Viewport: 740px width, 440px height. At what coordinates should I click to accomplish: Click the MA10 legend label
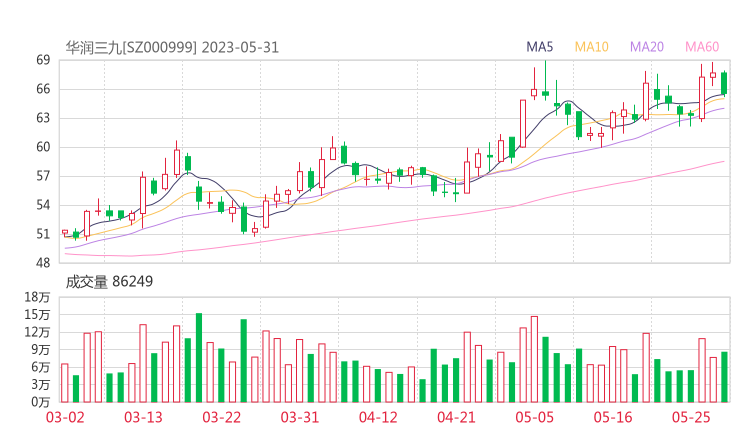click(x=591, y=47)
